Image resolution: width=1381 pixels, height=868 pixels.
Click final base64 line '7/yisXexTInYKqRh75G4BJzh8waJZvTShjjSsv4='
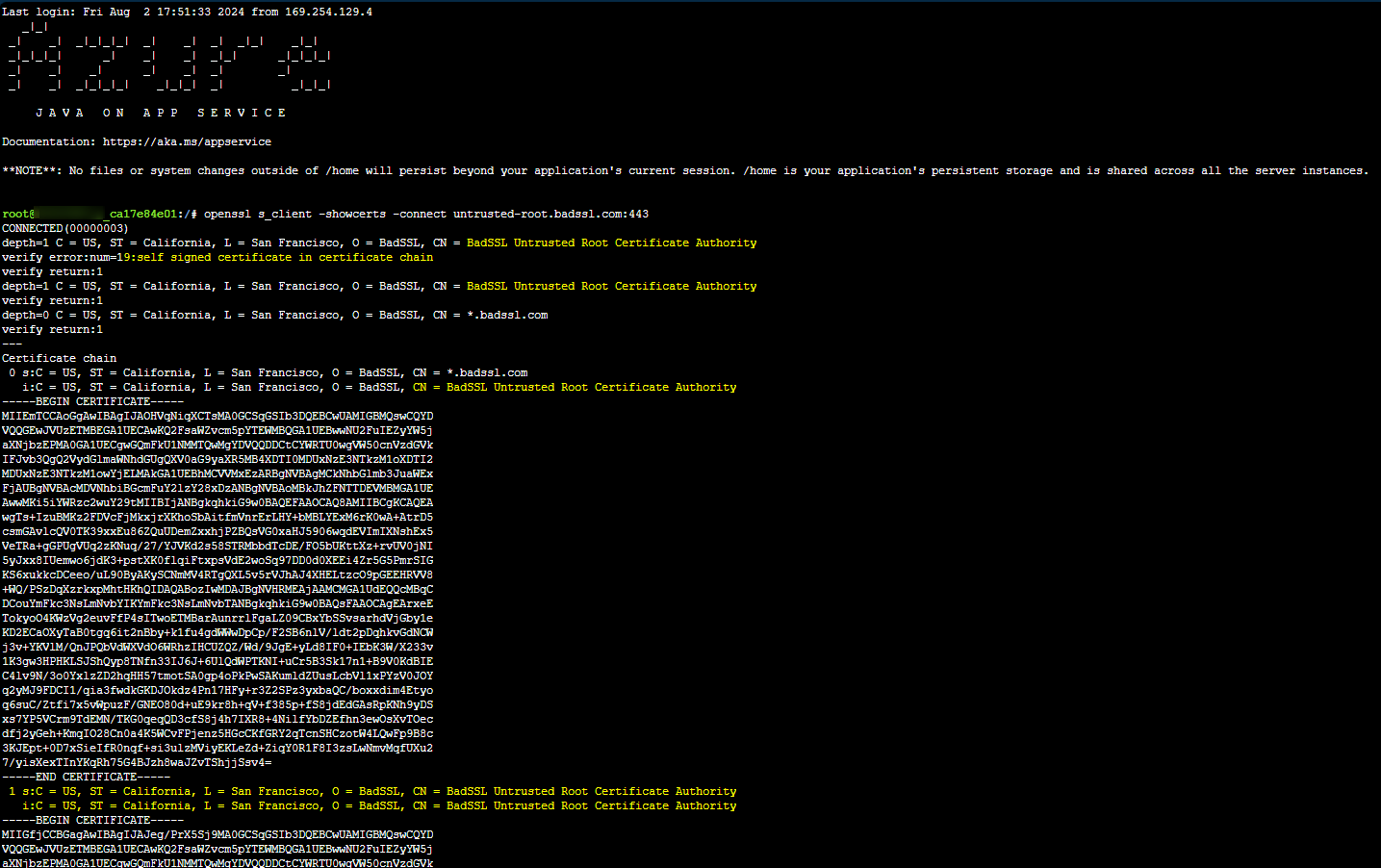pos(137,762)
